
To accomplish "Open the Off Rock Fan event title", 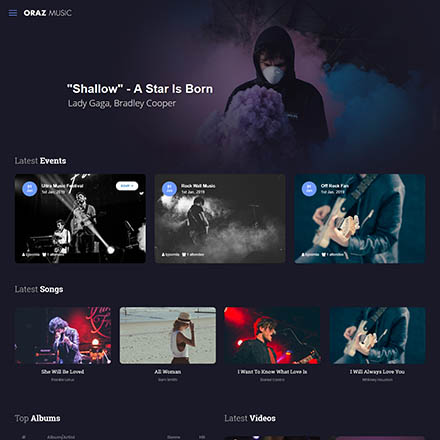I will coord(335,186).
